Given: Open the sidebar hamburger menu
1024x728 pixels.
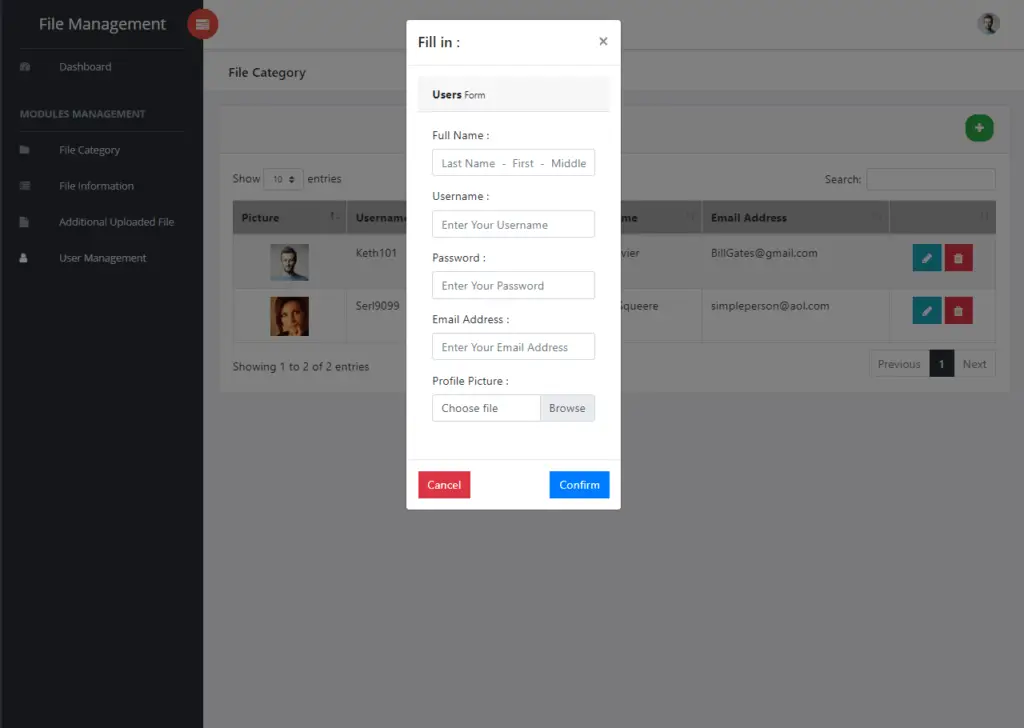Looking at the screenshot, I should 203,23.
